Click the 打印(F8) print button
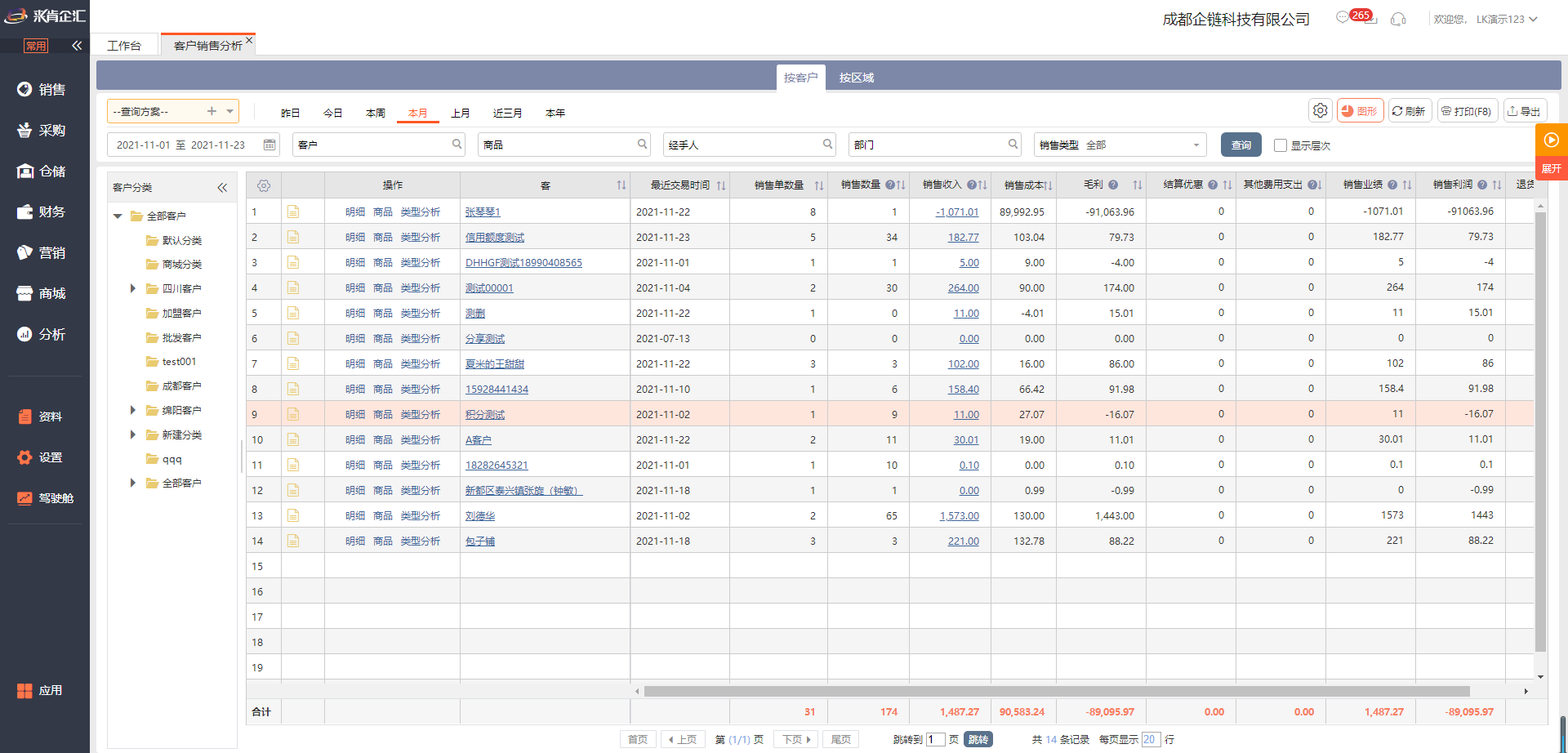 [1467, 111]
